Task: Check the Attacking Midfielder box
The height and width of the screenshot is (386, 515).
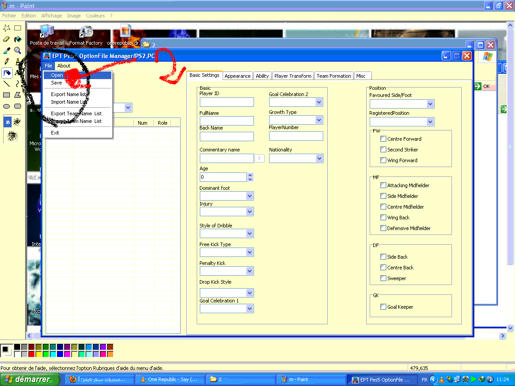Action: [x=383, y=185]
